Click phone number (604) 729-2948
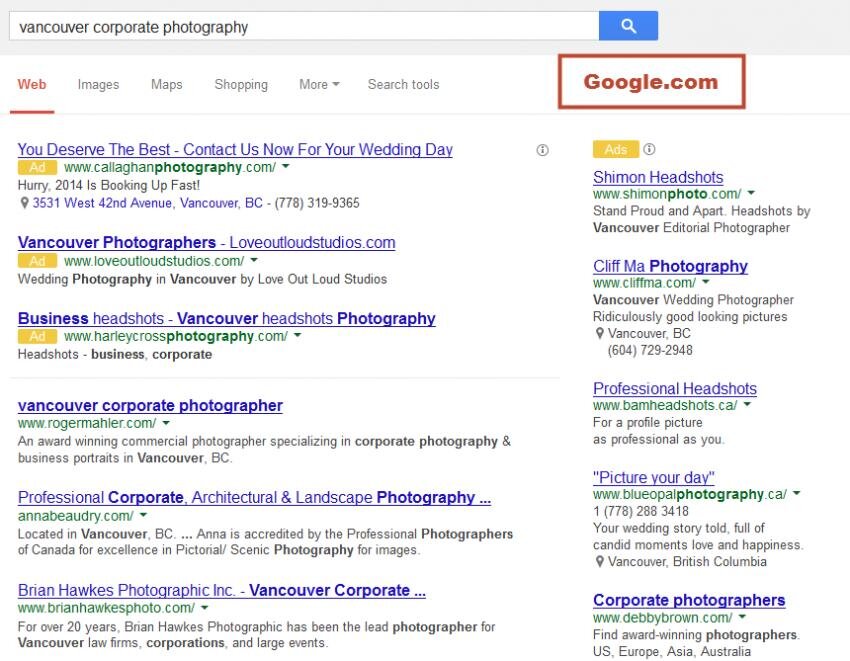This screenshot has width=850, height=661. click(x=650, y=350)
